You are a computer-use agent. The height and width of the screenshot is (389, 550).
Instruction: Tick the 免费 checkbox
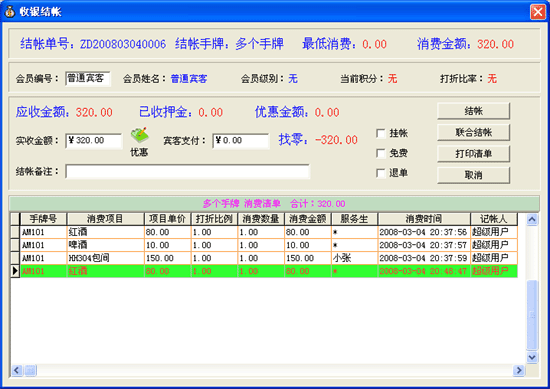[x=381, y=153]
